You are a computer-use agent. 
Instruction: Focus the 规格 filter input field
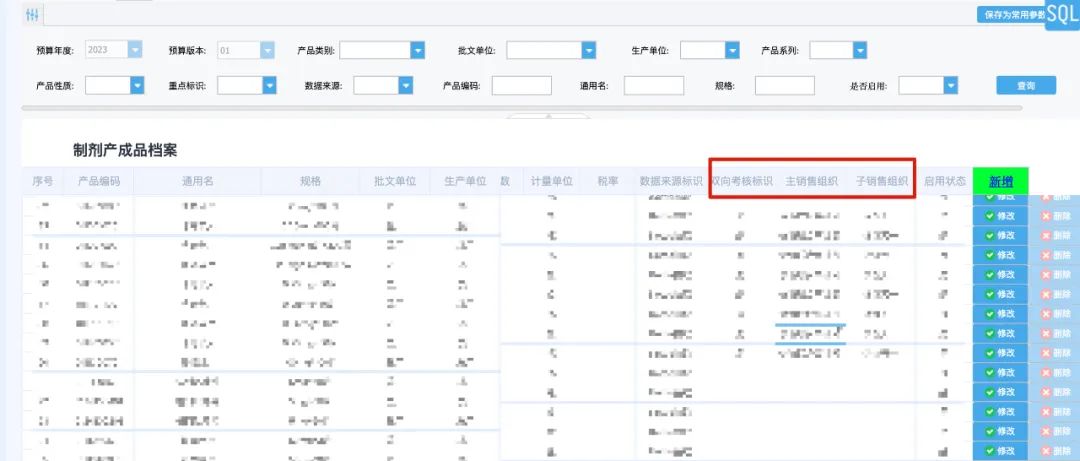click(x=785, y=85)
